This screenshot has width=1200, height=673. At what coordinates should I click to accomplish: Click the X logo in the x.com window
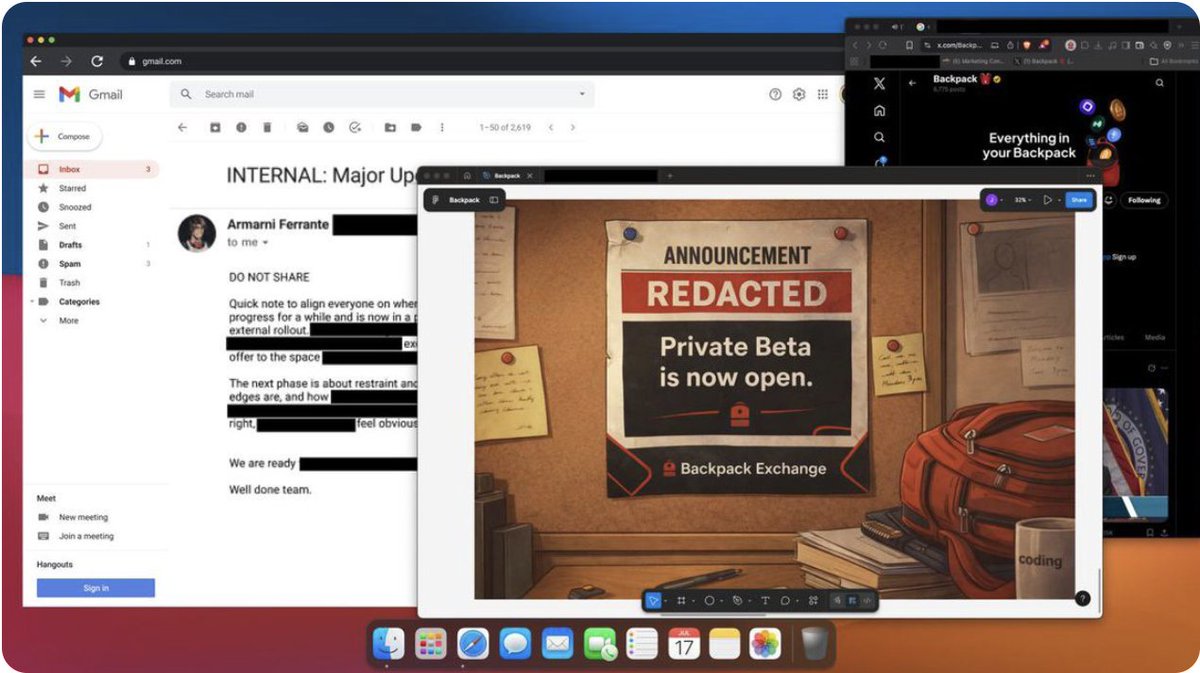(x=879, y=84)
